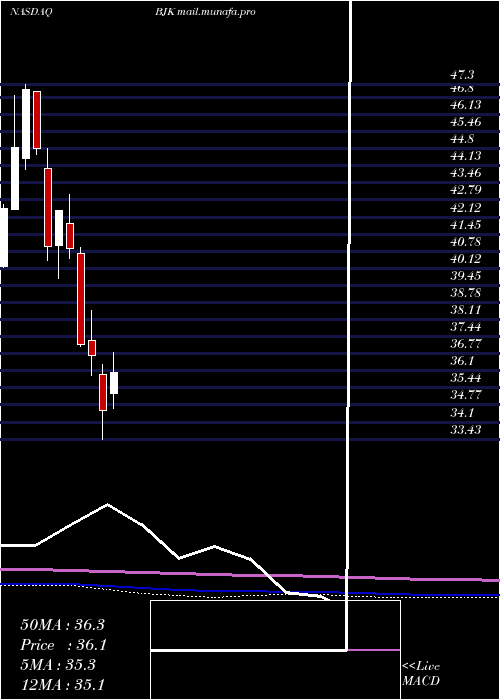Click the Price : 36.1 readout
The height and width of the screenshot is (700, 500).
click(62, 645)
